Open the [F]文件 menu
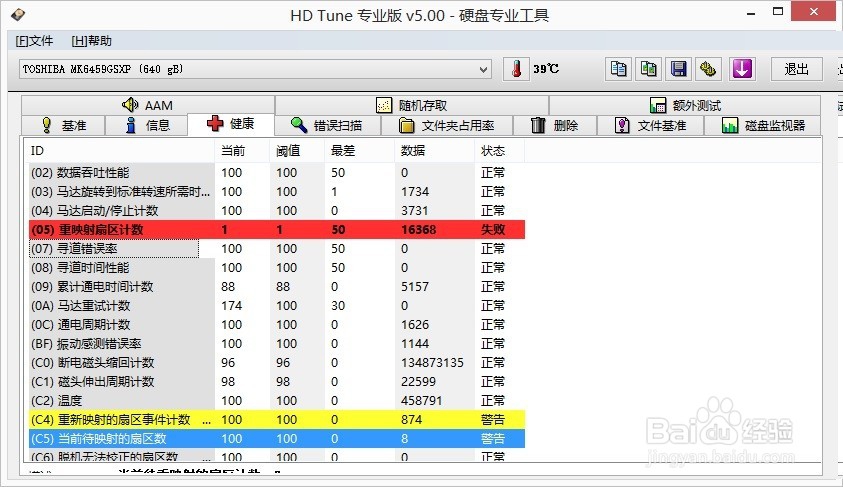843x487 pixels. point(34,41)
